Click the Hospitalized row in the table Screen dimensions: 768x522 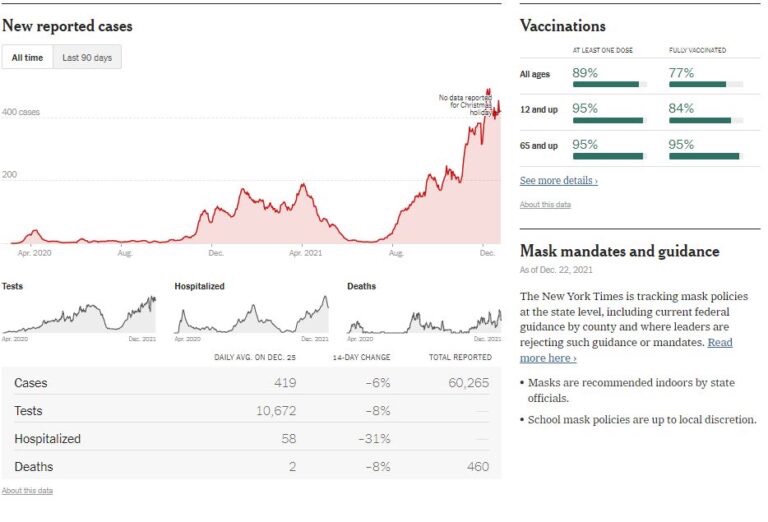pyautogui.click(x=251, y=439)
